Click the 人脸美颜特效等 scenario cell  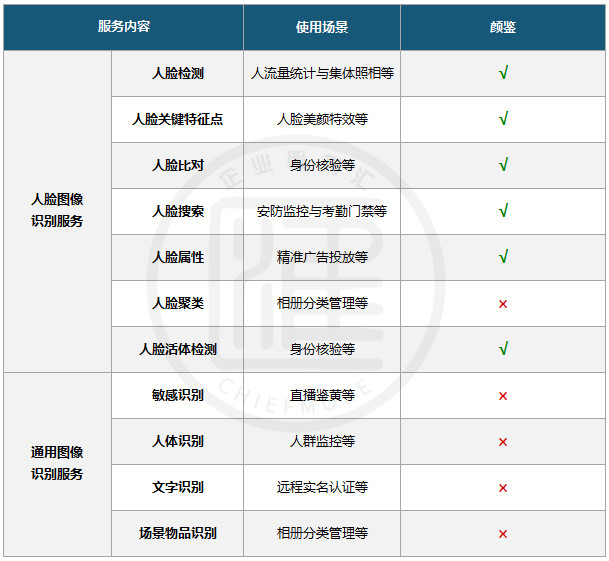click(x=322, y=119)
